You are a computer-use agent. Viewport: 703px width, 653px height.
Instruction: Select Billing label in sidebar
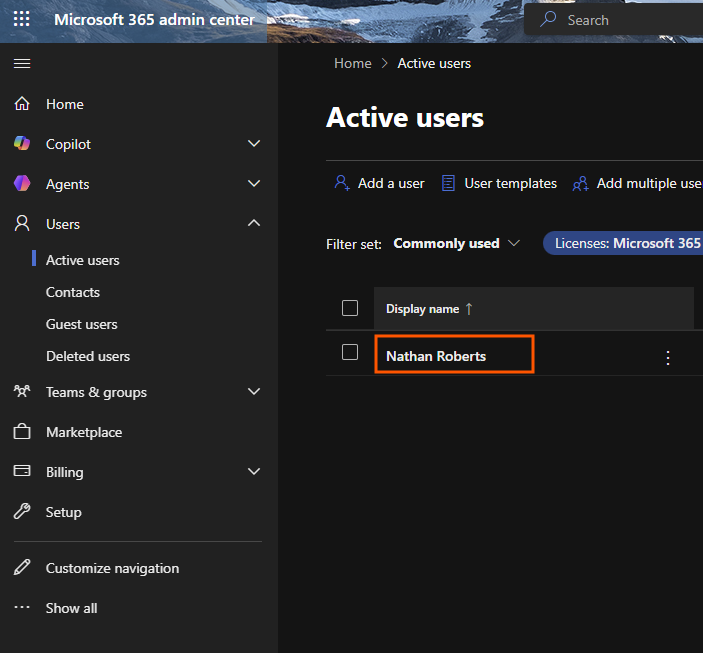[x=65, y=472]
